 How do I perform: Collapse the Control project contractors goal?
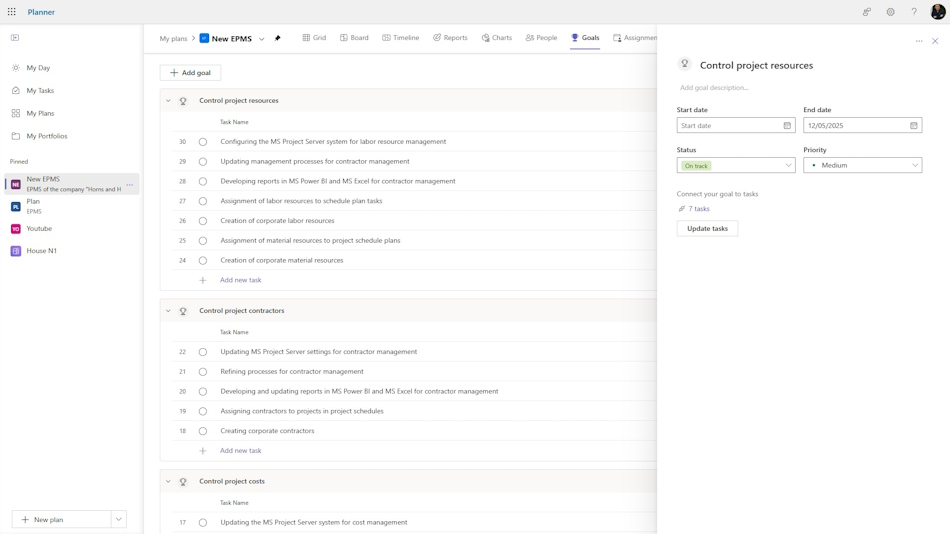pyautogui.click(x=168, y=311)
